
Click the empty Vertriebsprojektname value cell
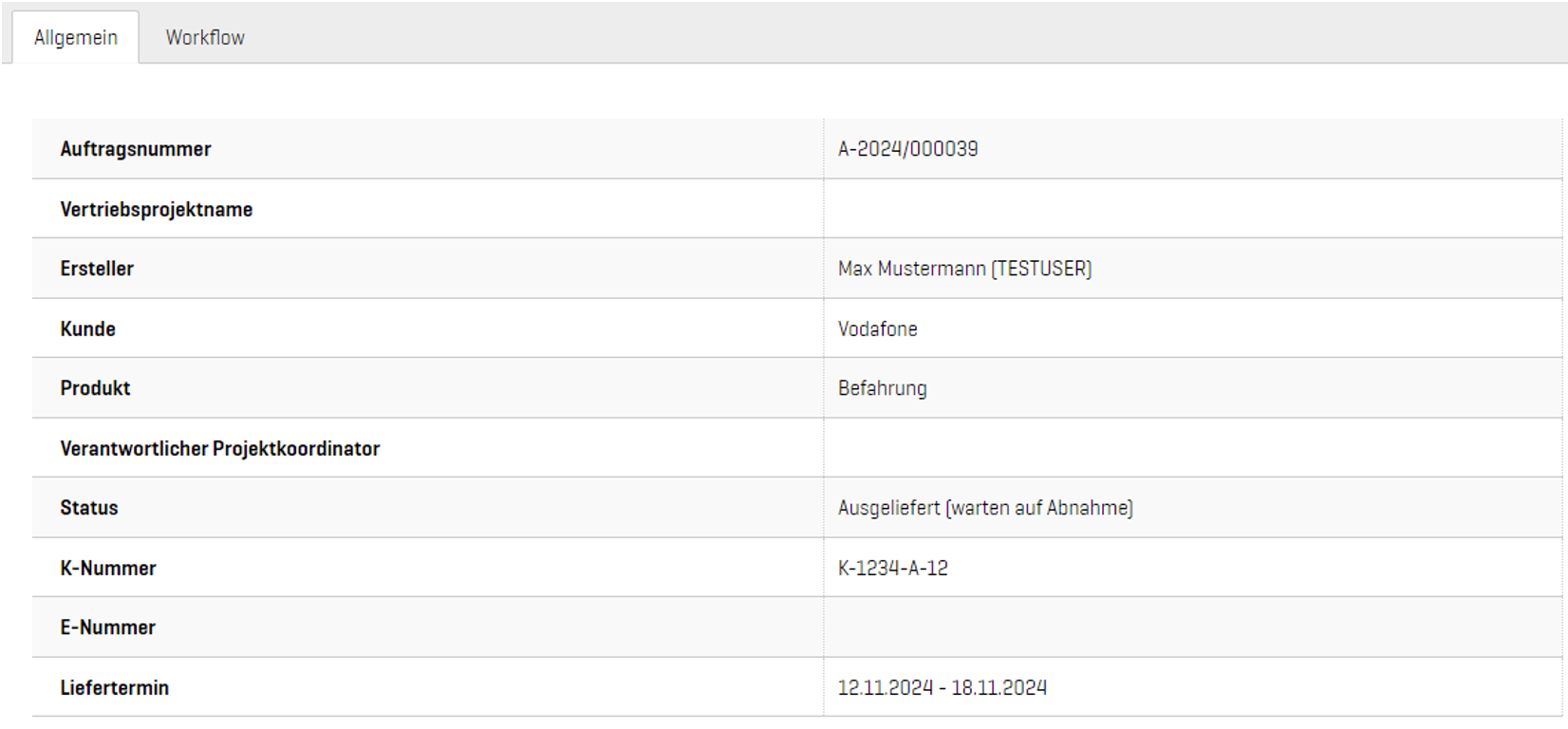[x=1191, y=210]
